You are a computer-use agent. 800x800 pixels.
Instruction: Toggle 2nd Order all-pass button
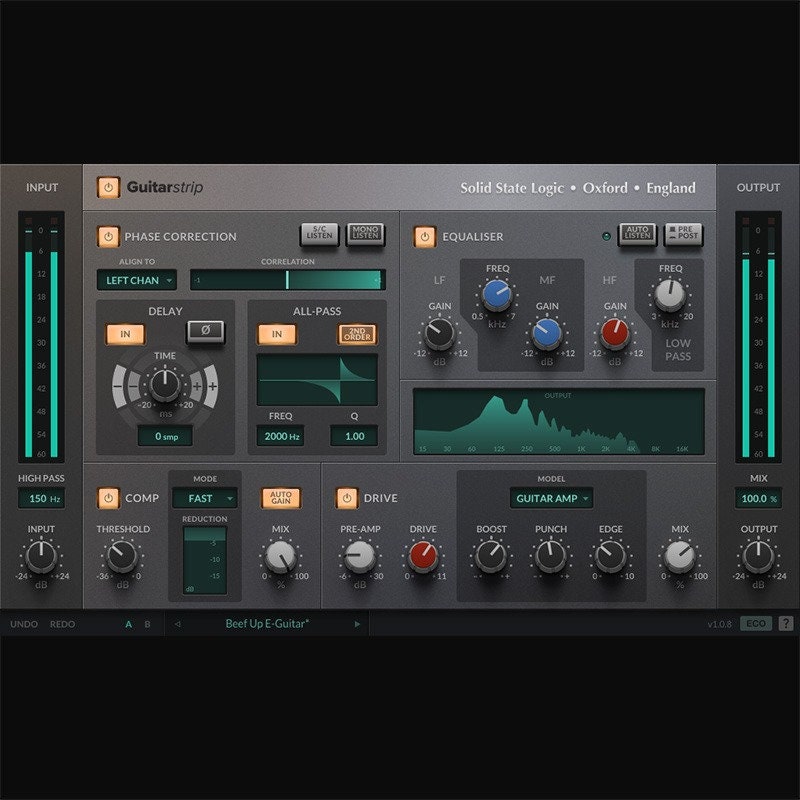[x=357, y=334]
